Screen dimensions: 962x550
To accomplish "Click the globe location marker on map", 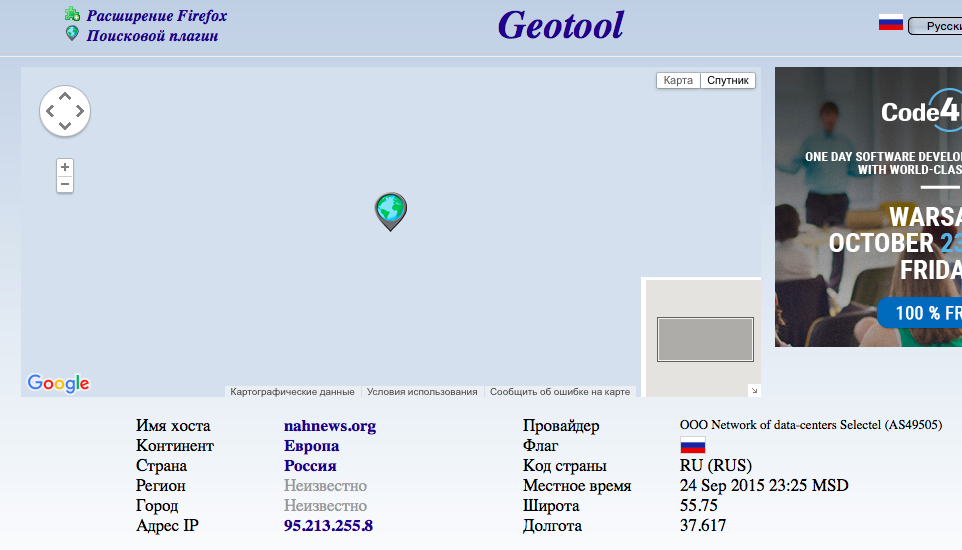I will (x=391, y=211).
